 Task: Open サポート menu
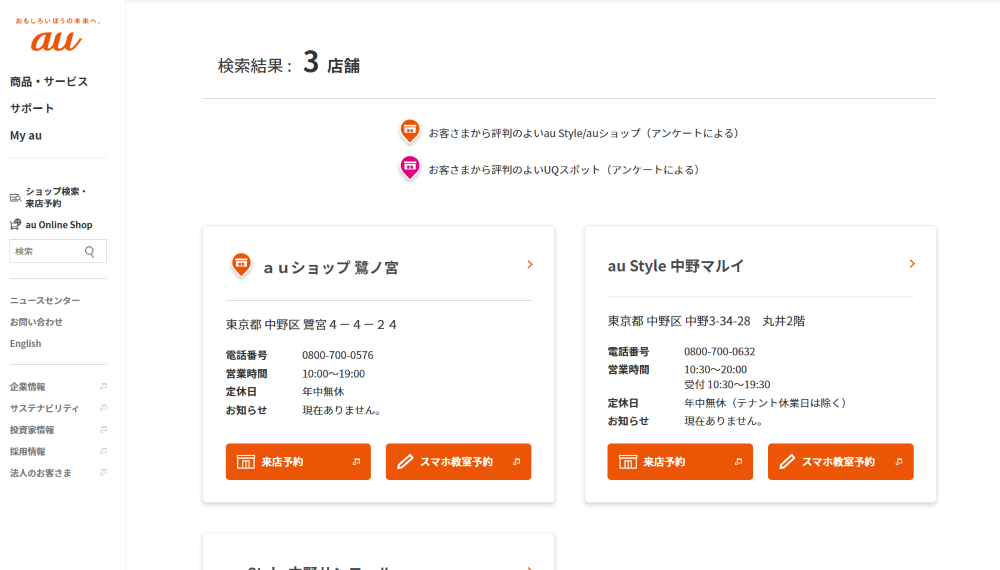(32, 108)
